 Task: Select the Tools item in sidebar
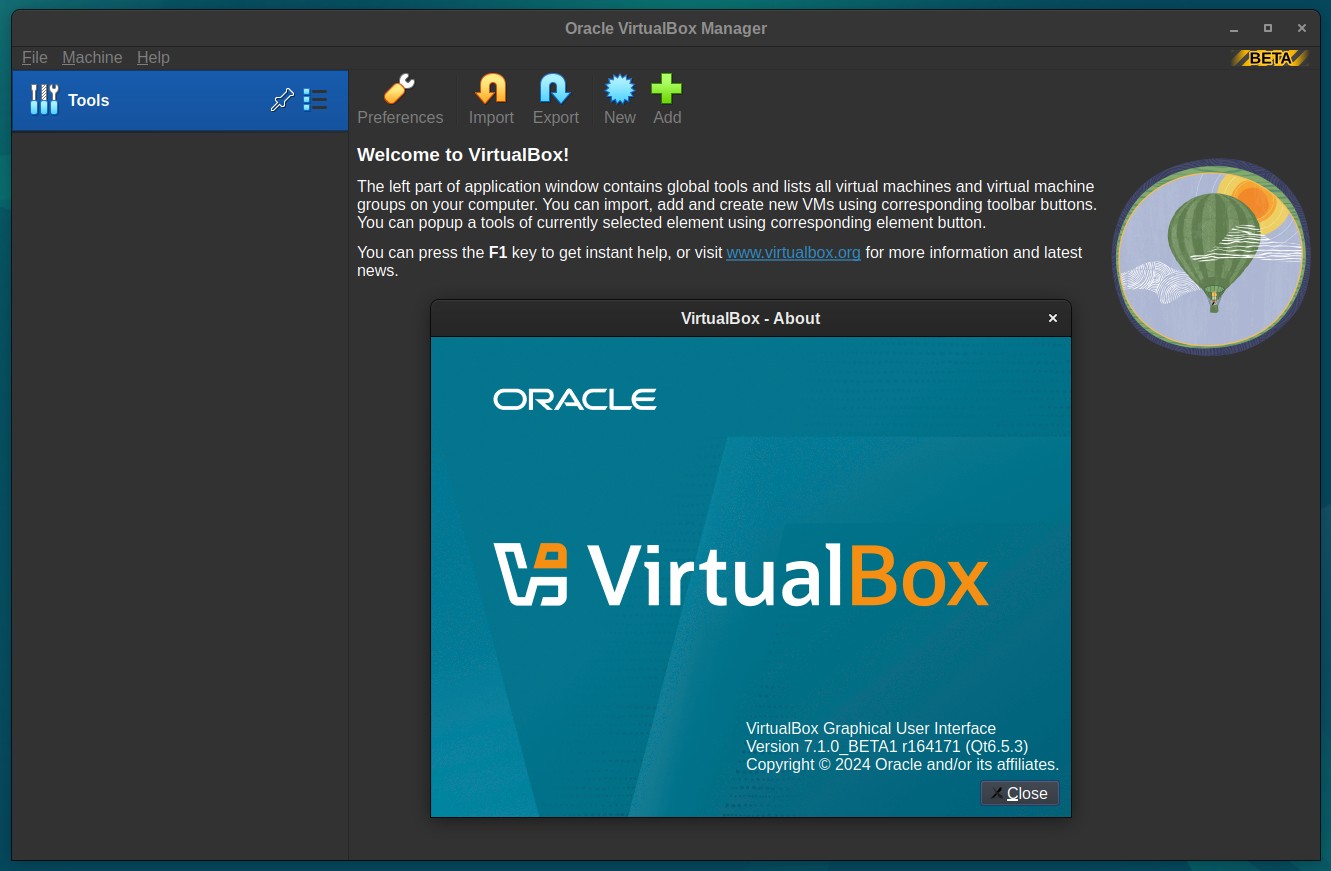point(180,100)
